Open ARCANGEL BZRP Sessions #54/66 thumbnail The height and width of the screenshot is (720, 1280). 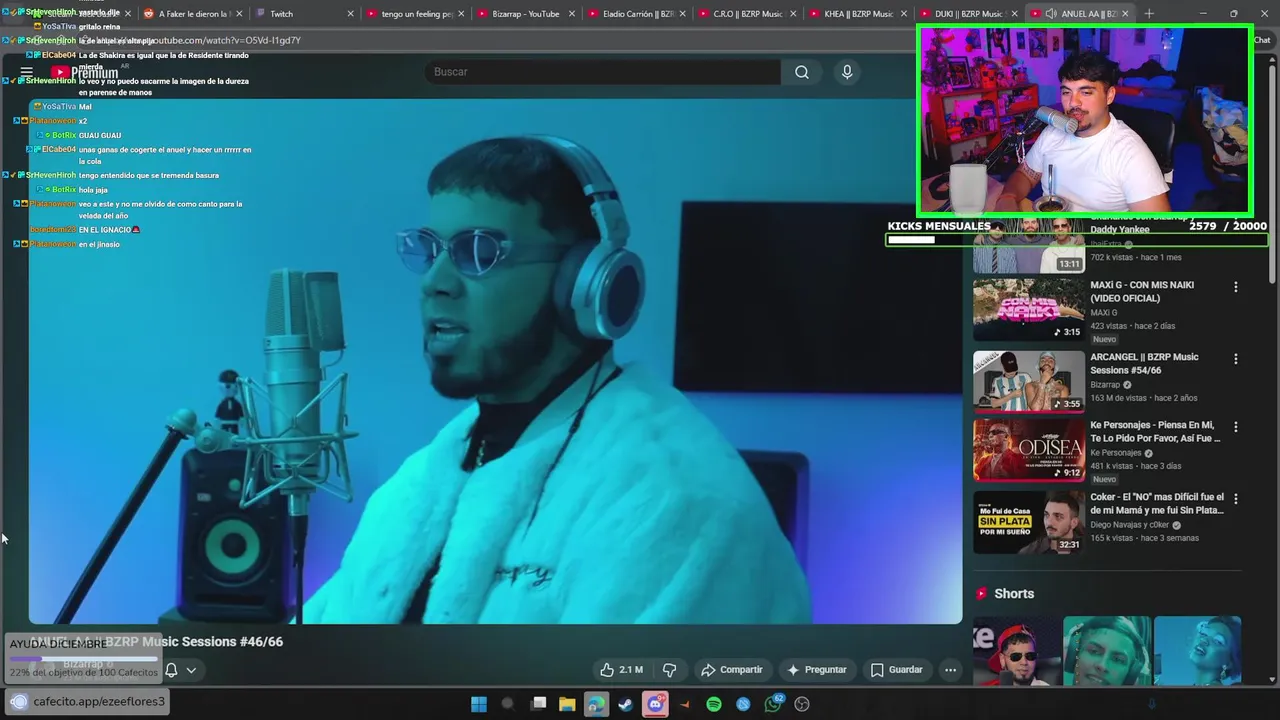point(1028,381)
